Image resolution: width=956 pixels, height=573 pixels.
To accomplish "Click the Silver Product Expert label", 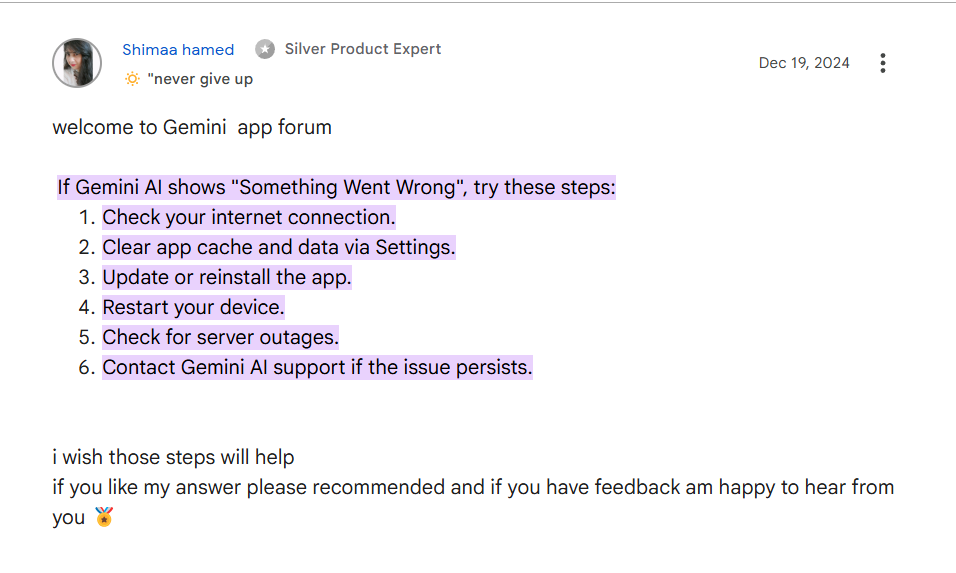I will [363, 49].
